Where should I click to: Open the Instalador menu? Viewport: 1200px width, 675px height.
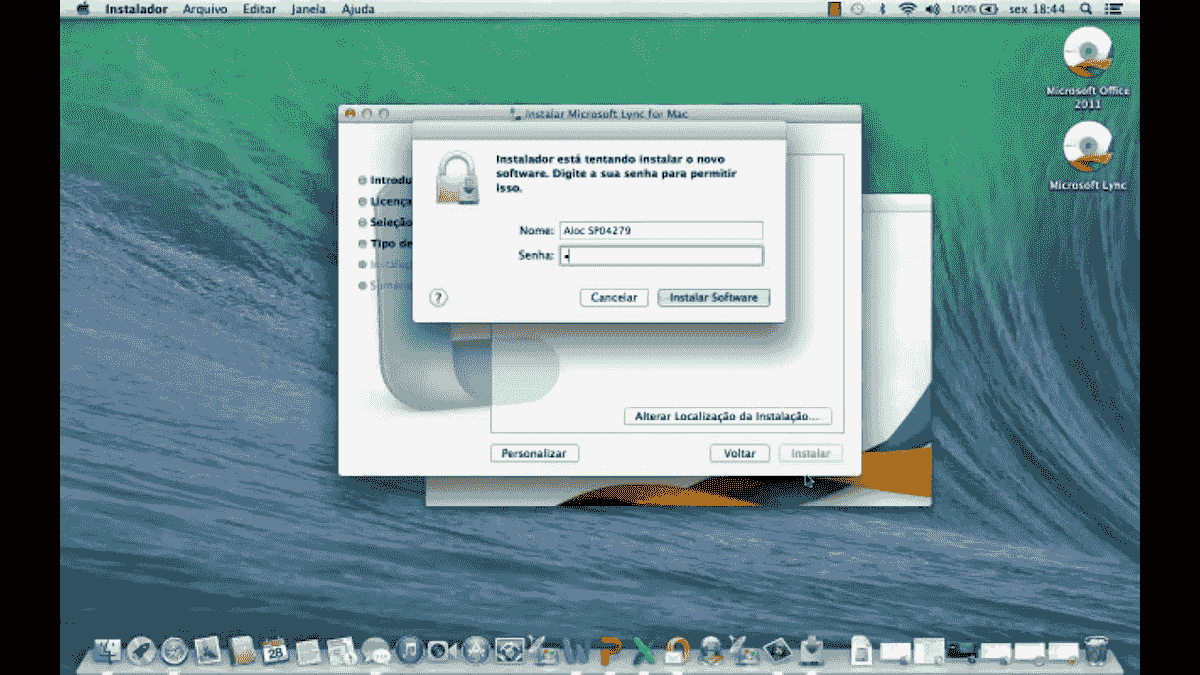coord(136,8)
